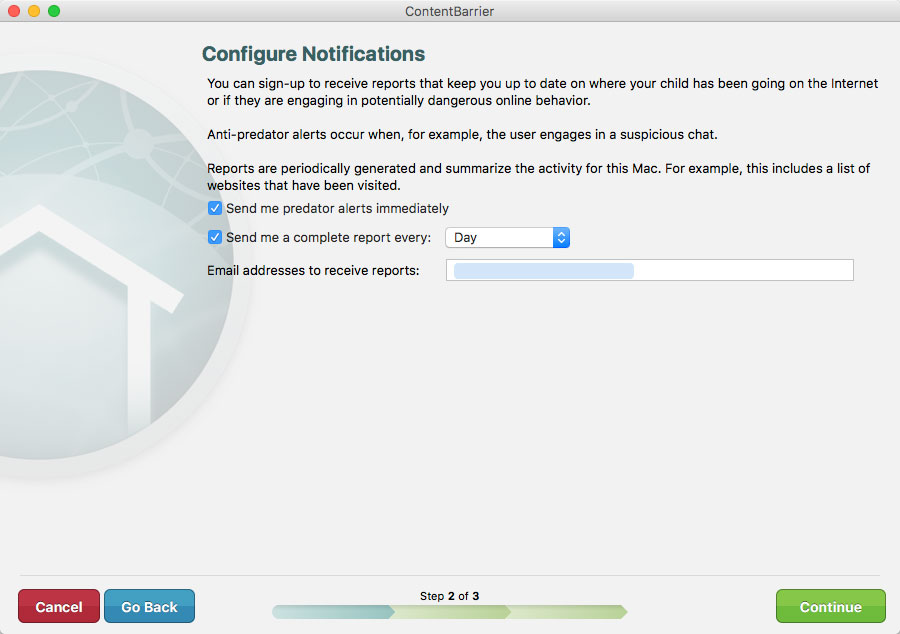Zoom the window with the green button

[x=54, y=11]
